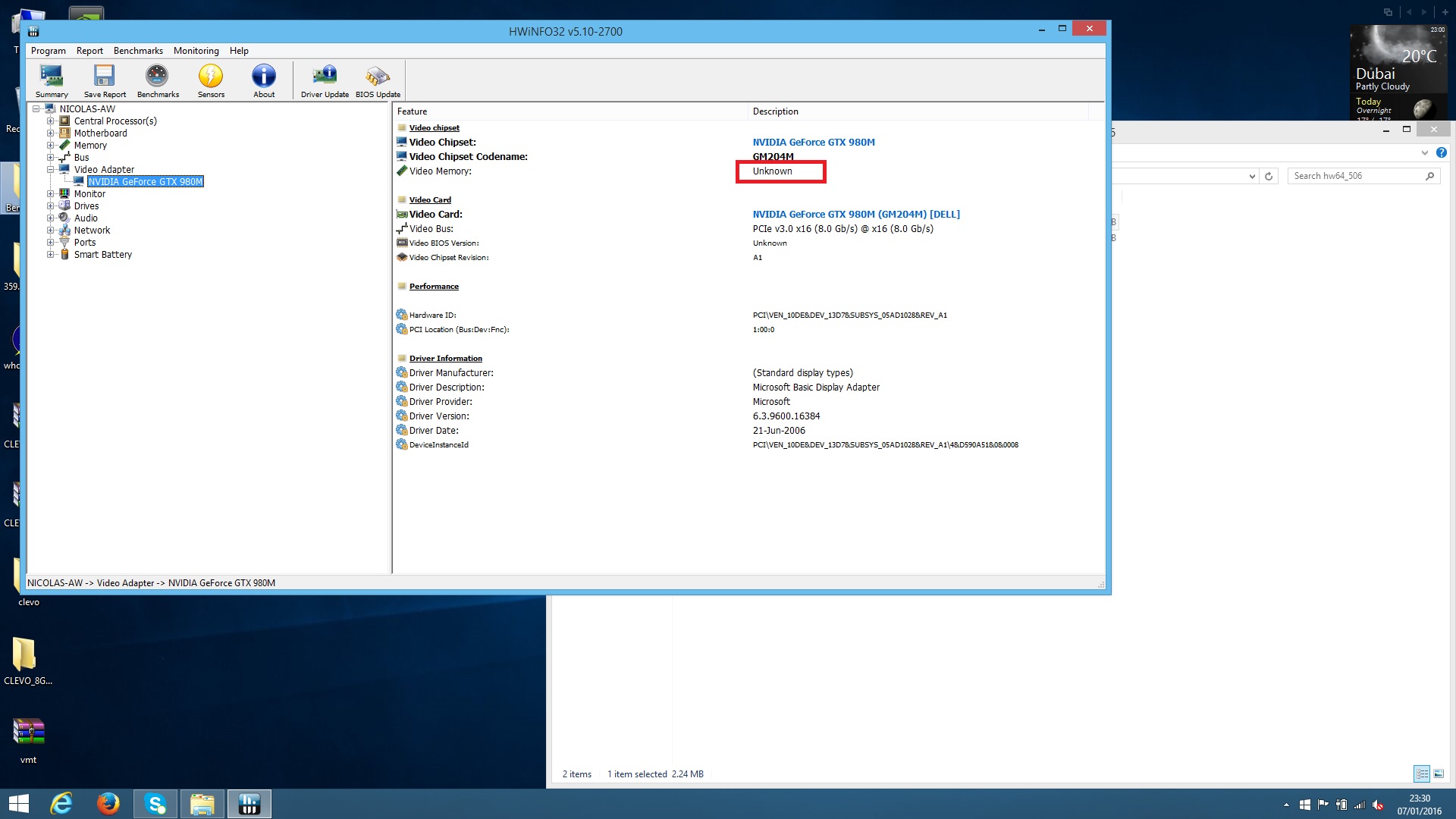Click the Search hw64_506 field in Explorer
Screen dimensions: 1456x819
pos(1363,176)
